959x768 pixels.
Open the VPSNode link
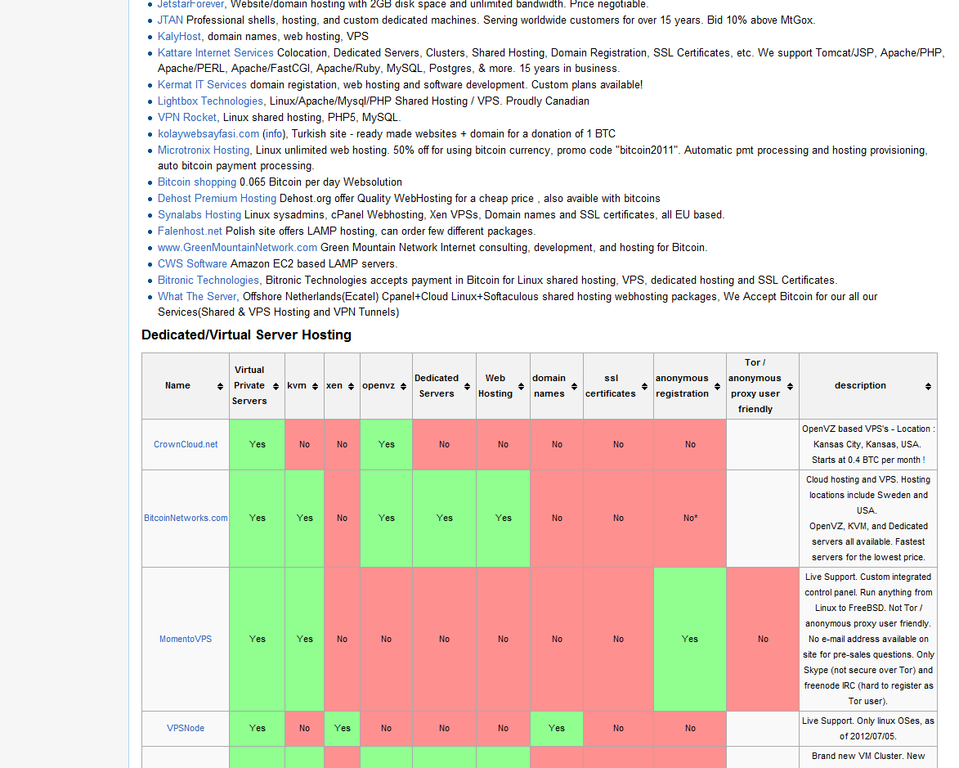185,728
